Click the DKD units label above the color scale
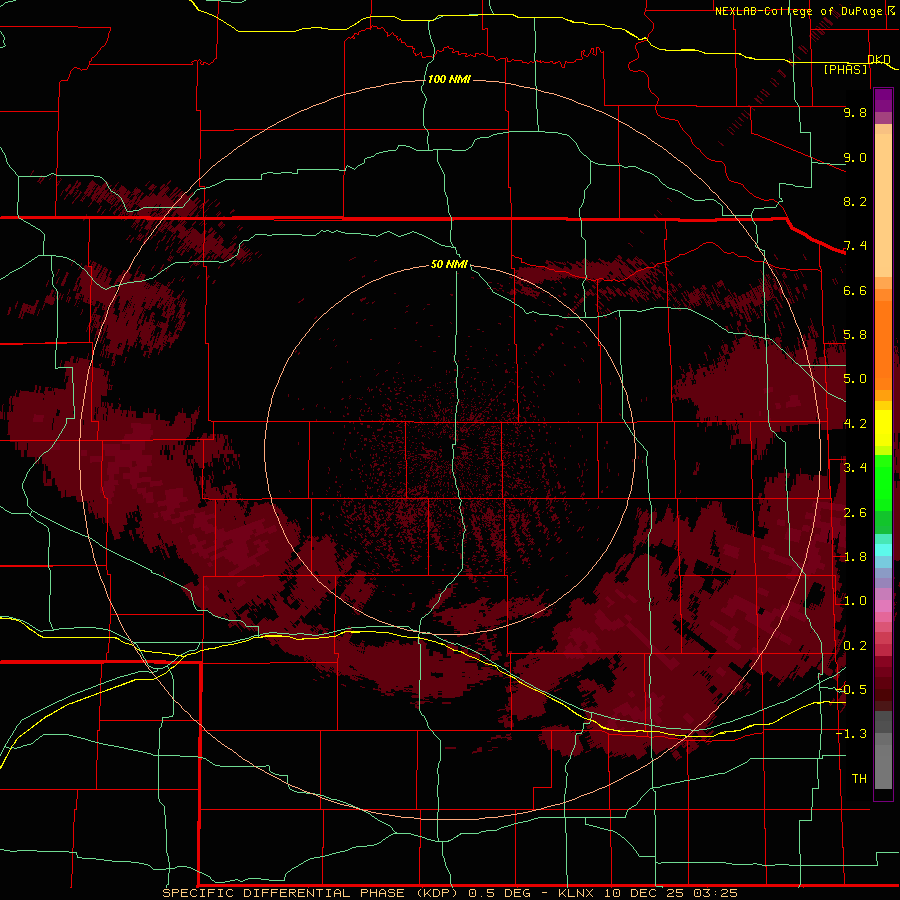 click(879, 59)
